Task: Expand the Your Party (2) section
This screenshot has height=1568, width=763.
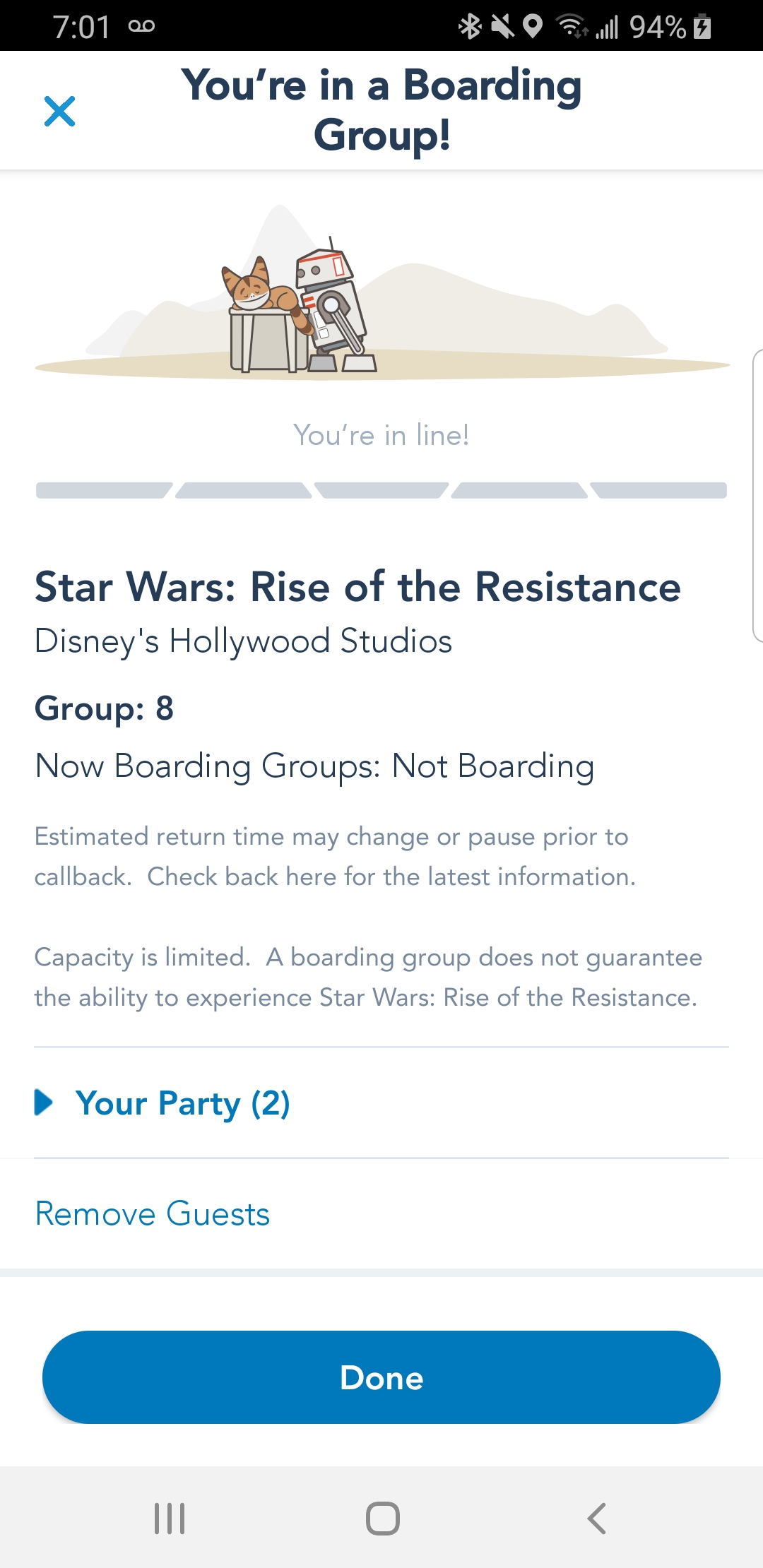Action: pyautogui.click(x=182, y=1103)
